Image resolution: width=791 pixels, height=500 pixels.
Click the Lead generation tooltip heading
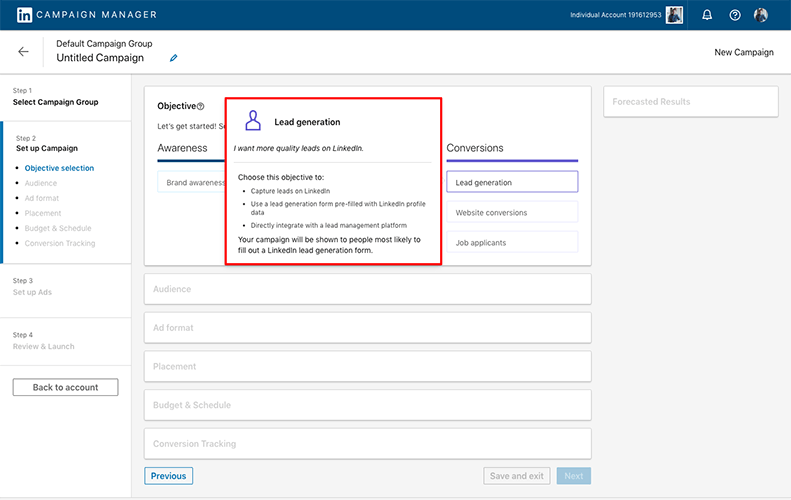click(x=307, y=122)
